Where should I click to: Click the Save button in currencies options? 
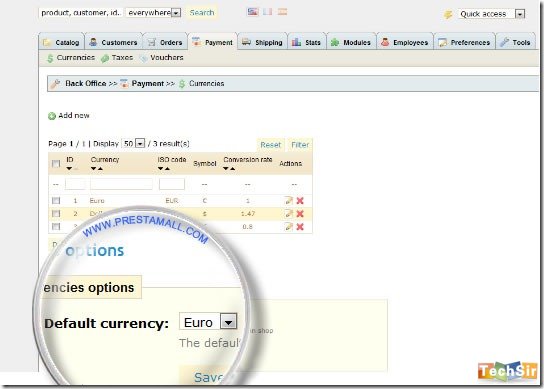pyautogui.click(x=208, y=377)
